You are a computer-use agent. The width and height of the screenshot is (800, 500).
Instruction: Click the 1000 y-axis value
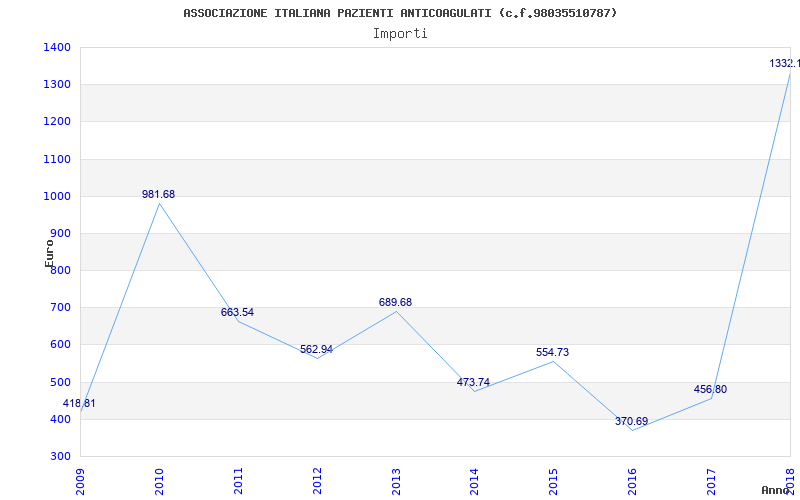click(x=57, y=196)
